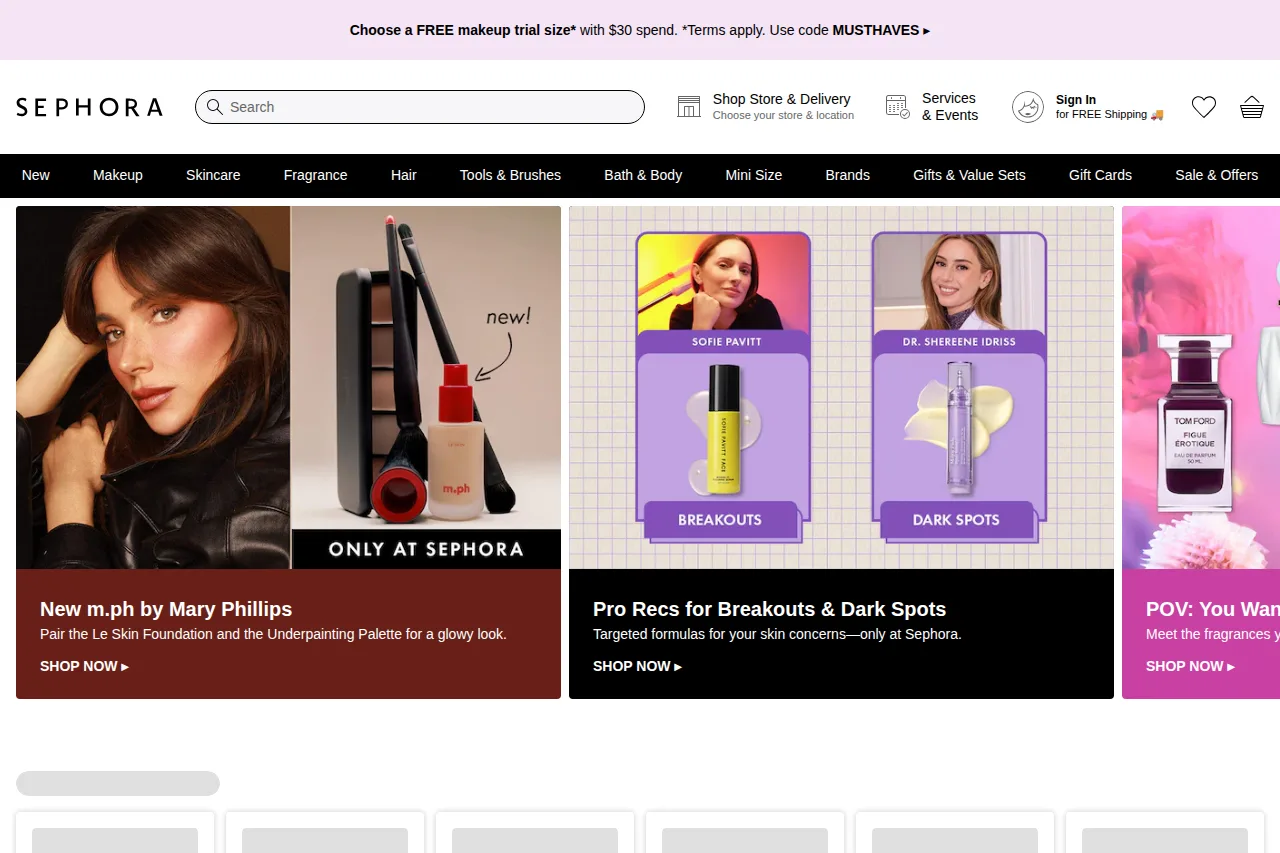The height and width of the screenshot is (853, 1280).
Task: Go home by clicking the Sephora logo
Action: tap(88, 107)
